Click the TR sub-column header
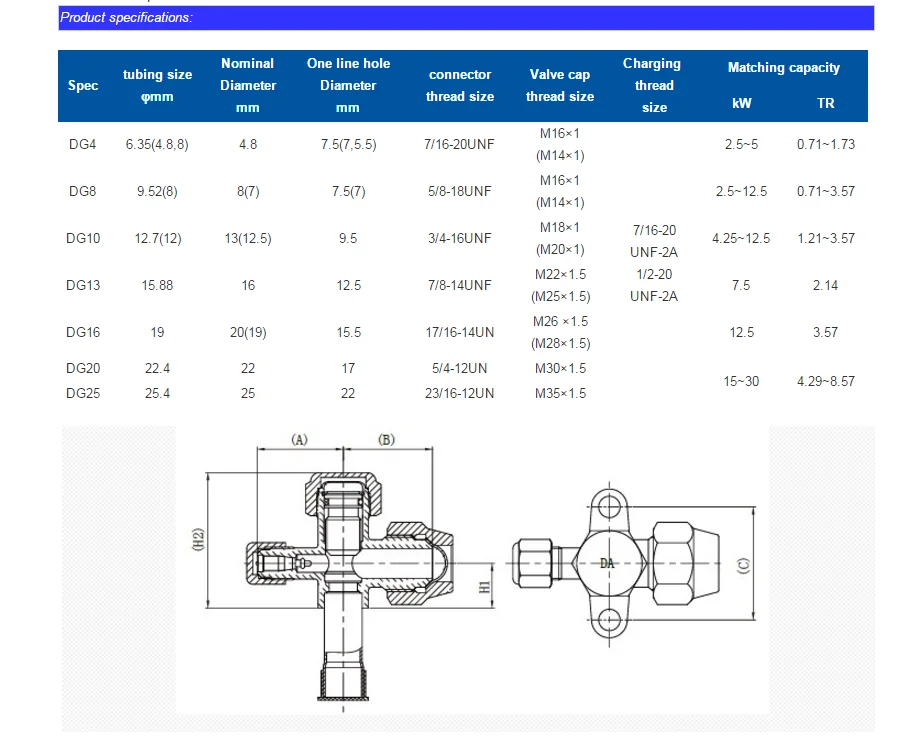Screen dimensions: 913x755 [825, 104]
